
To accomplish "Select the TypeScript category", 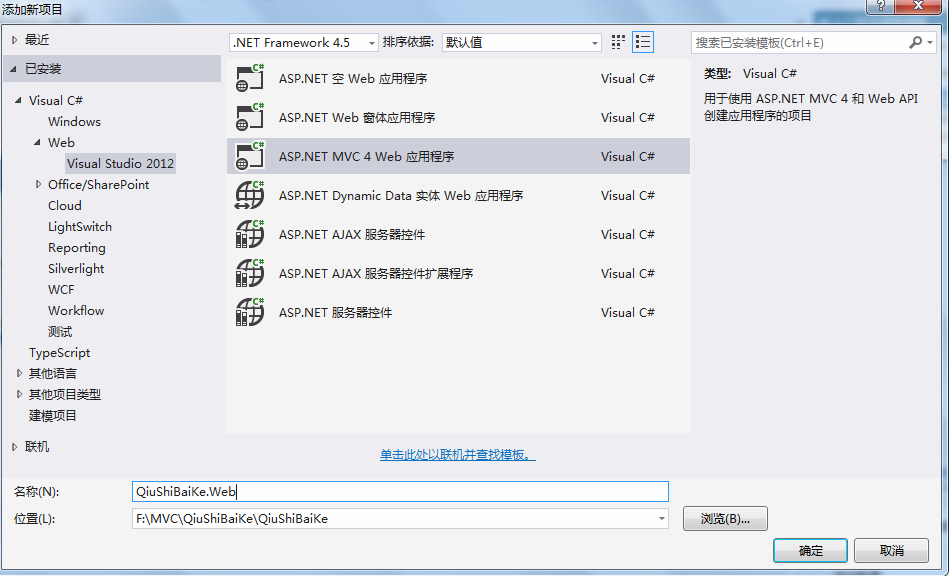I will coord(59,353).
